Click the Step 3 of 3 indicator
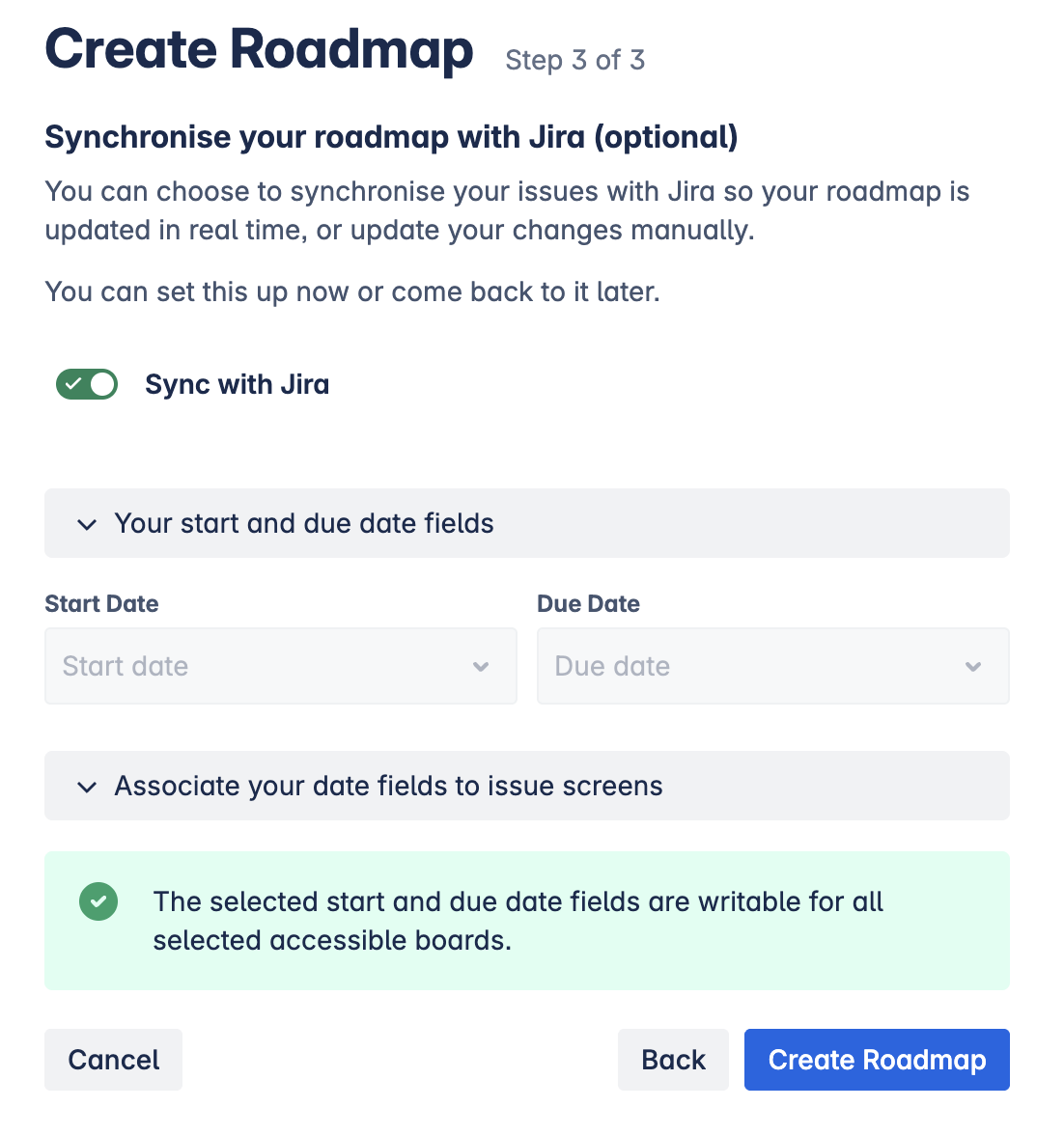The image size is (1064, 1135). click(574, 60)
